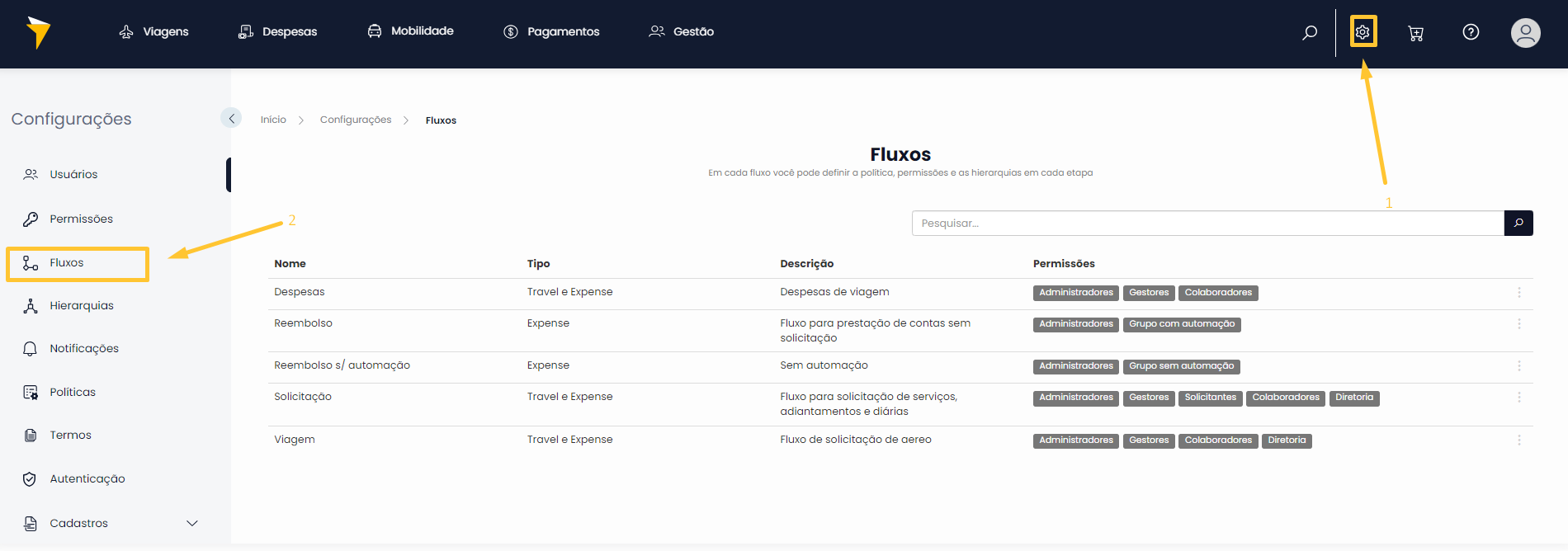Open the Viagens menu
Viewport: 1568px width, 551px height.
[154, 31]
